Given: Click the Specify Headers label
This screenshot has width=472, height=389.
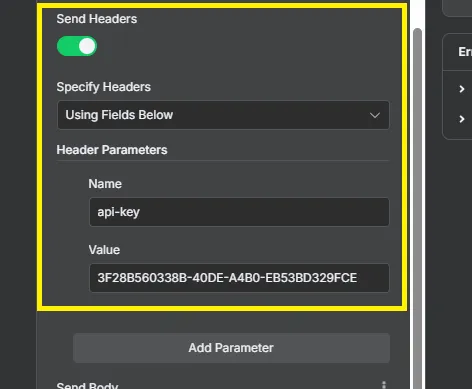Looking at the screenshot, I should coord(104,87).
